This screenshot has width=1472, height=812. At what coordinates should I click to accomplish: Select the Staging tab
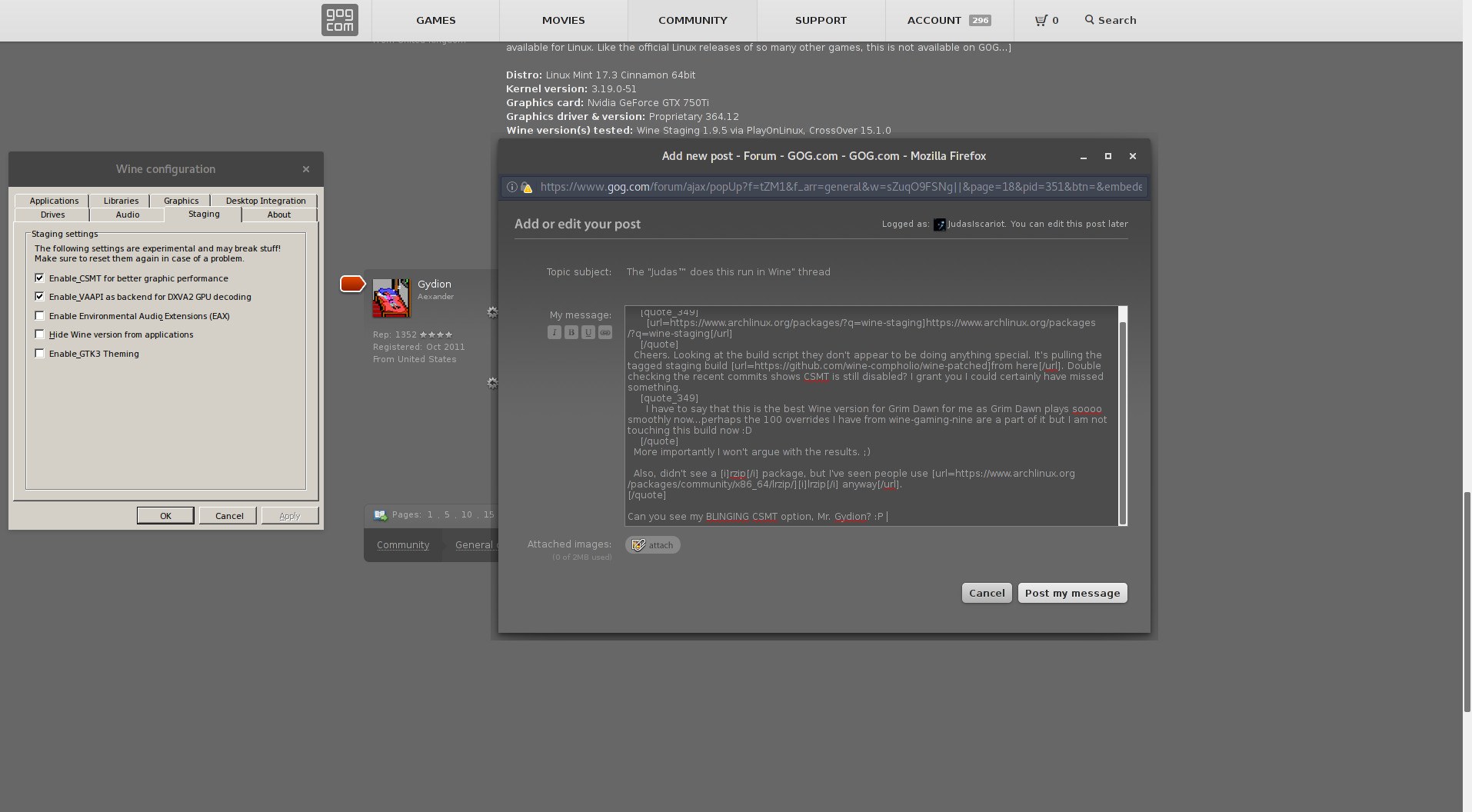click(x=204, y=214)
